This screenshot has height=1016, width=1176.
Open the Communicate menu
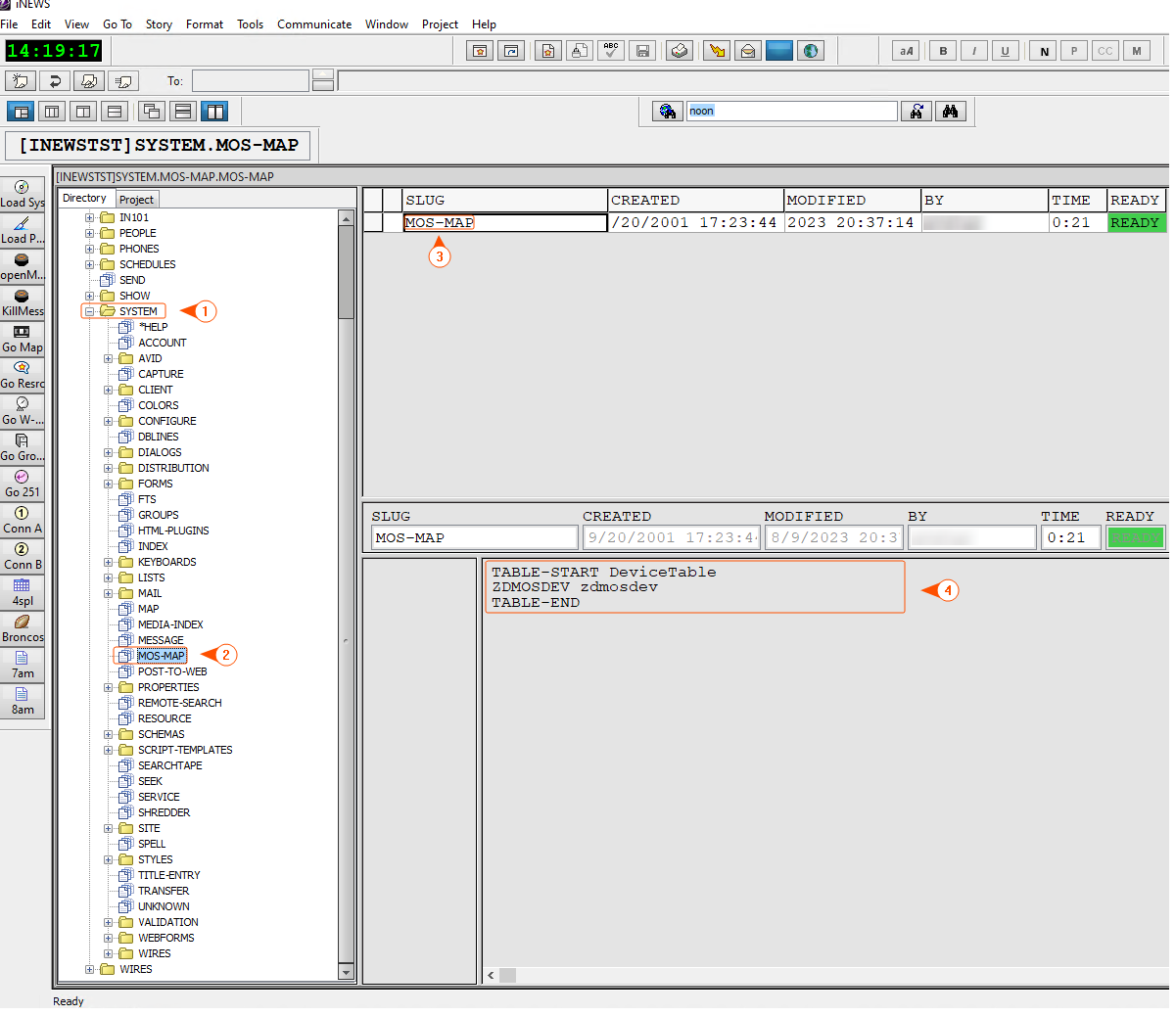click(313, 24)
